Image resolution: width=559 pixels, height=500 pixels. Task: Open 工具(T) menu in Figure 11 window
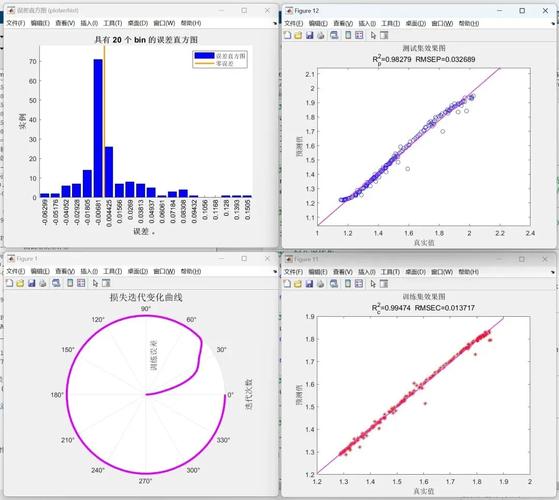(x=390, y=272)
